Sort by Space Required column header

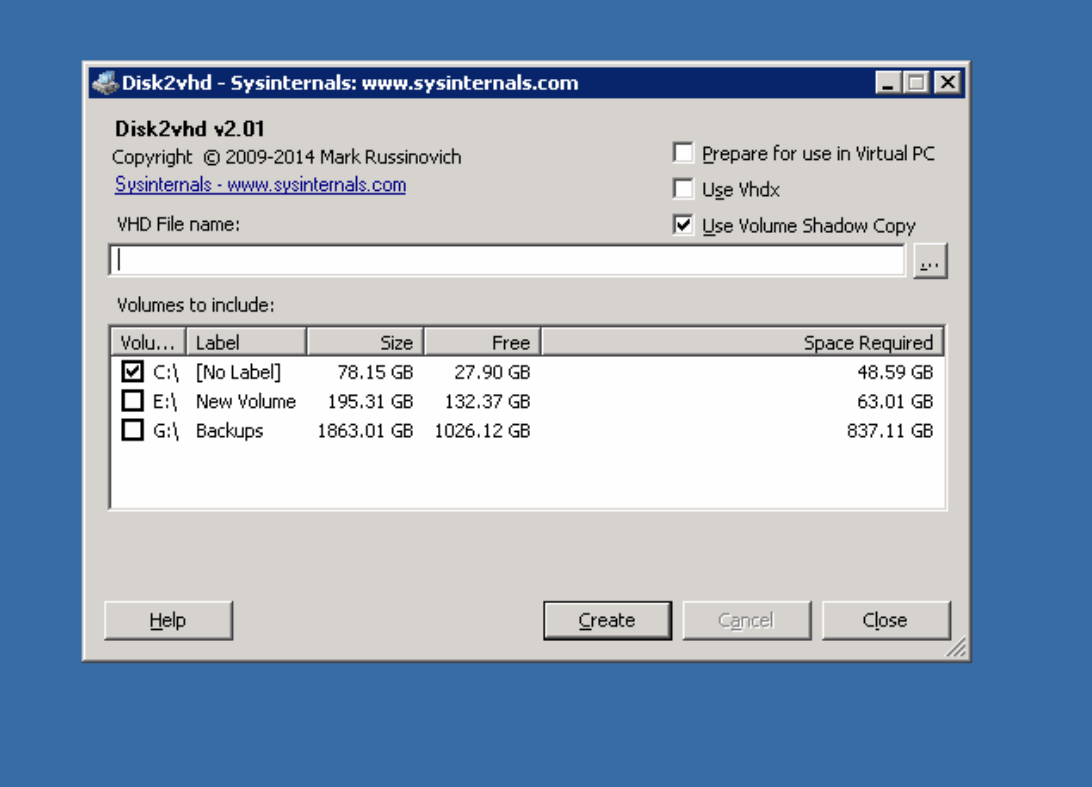[x=742, y=342]
